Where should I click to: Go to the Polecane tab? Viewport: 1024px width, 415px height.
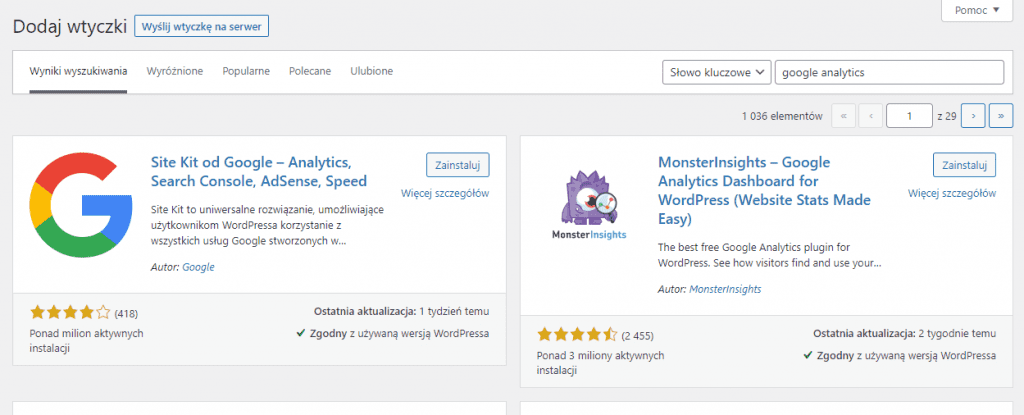click(310, 71)
